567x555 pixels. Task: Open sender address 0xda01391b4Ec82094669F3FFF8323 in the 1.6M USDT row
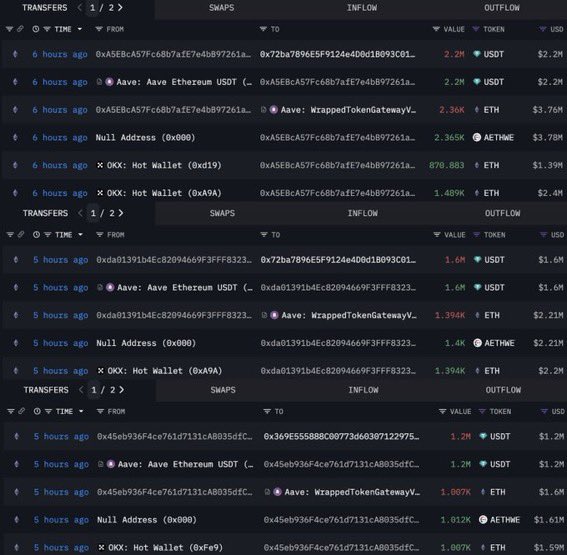click(174, 260)
